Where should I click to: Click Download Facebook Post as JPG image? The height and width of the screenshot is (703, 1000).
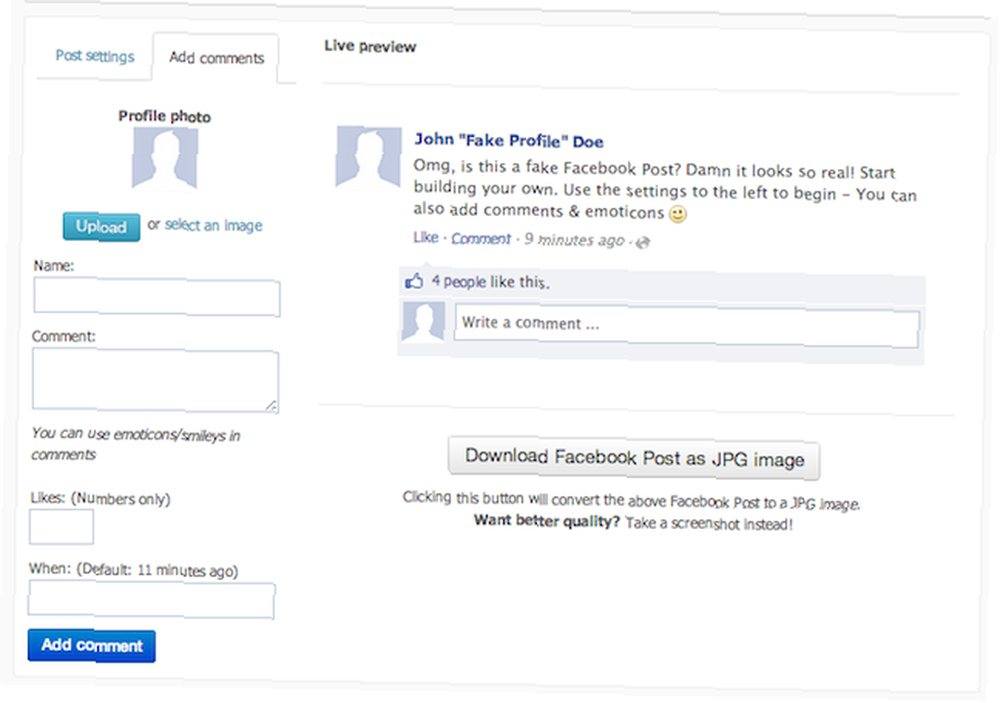(x=634, y=458)
